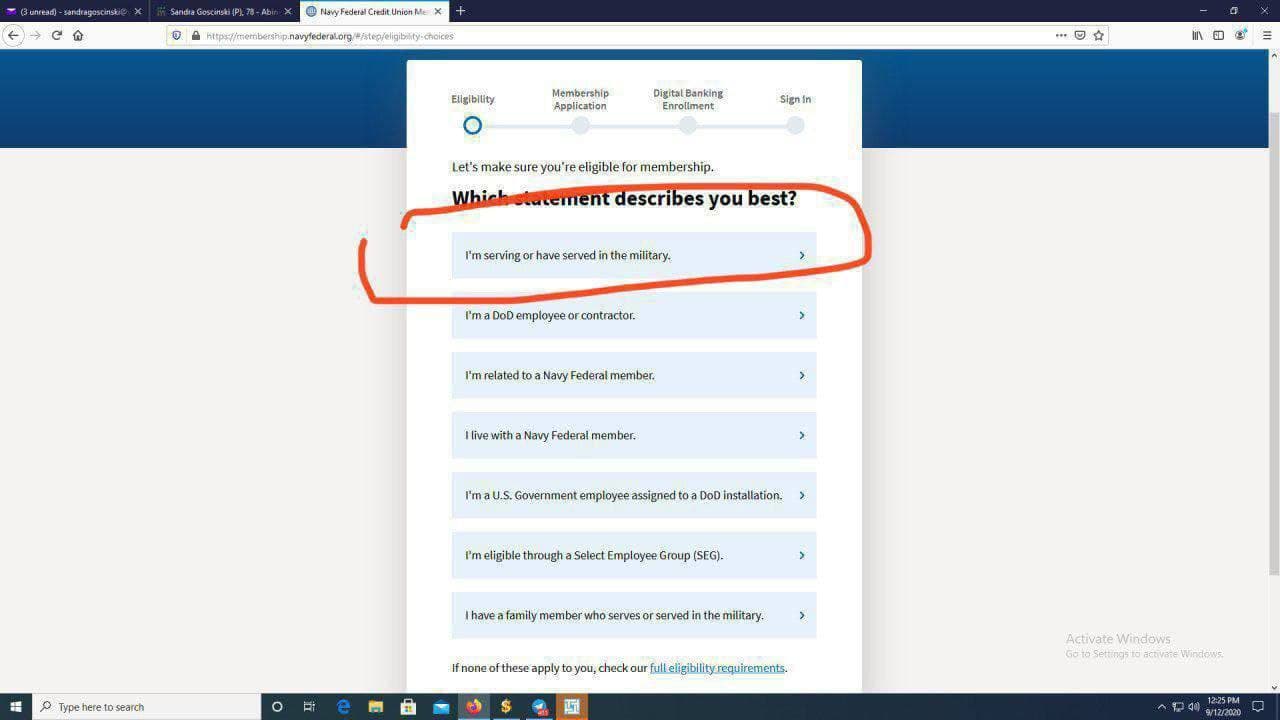Expand chevron for 'I live with a Navy Federal member'
The height and width of the screenshot is (720, 1280).
click(801, 436)
